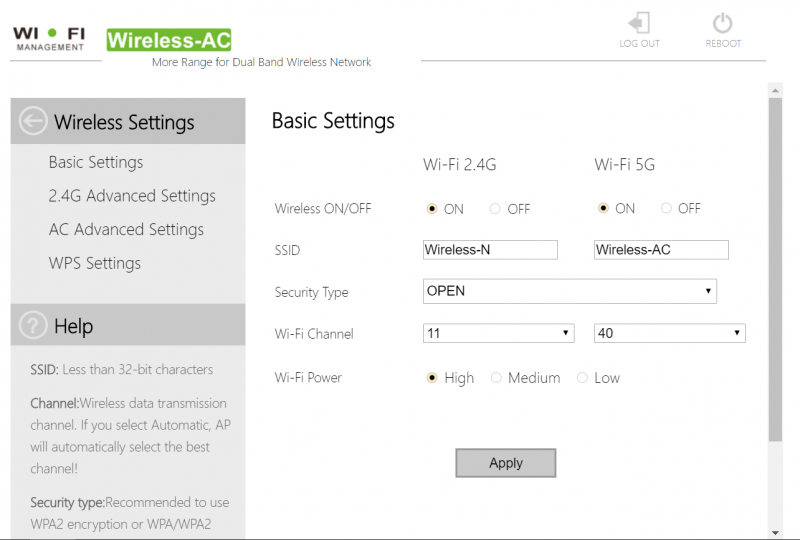The height and width of the screenshot is (540, 800).
Task: Click the Wi-Fi 2.4G column heading
Action: (459, 164)
